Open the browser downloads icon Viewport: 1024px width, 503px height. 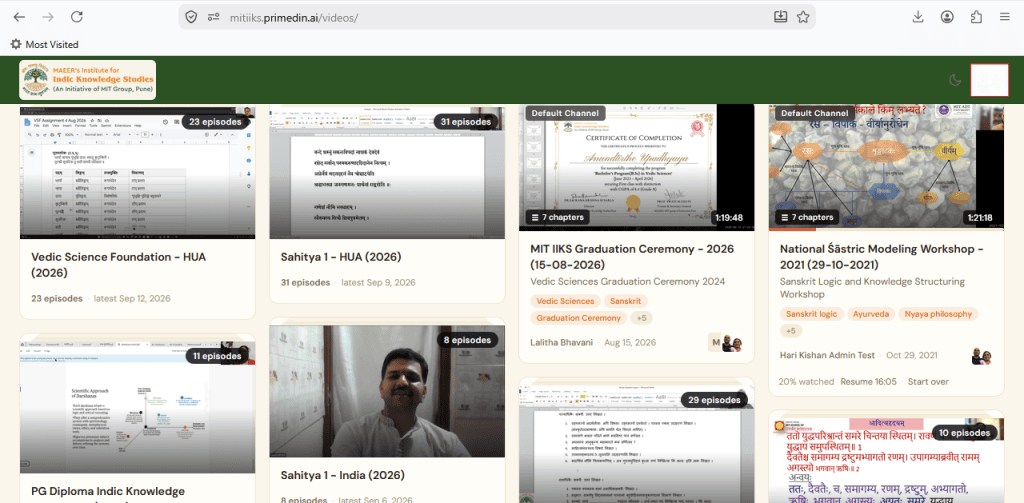918,17
